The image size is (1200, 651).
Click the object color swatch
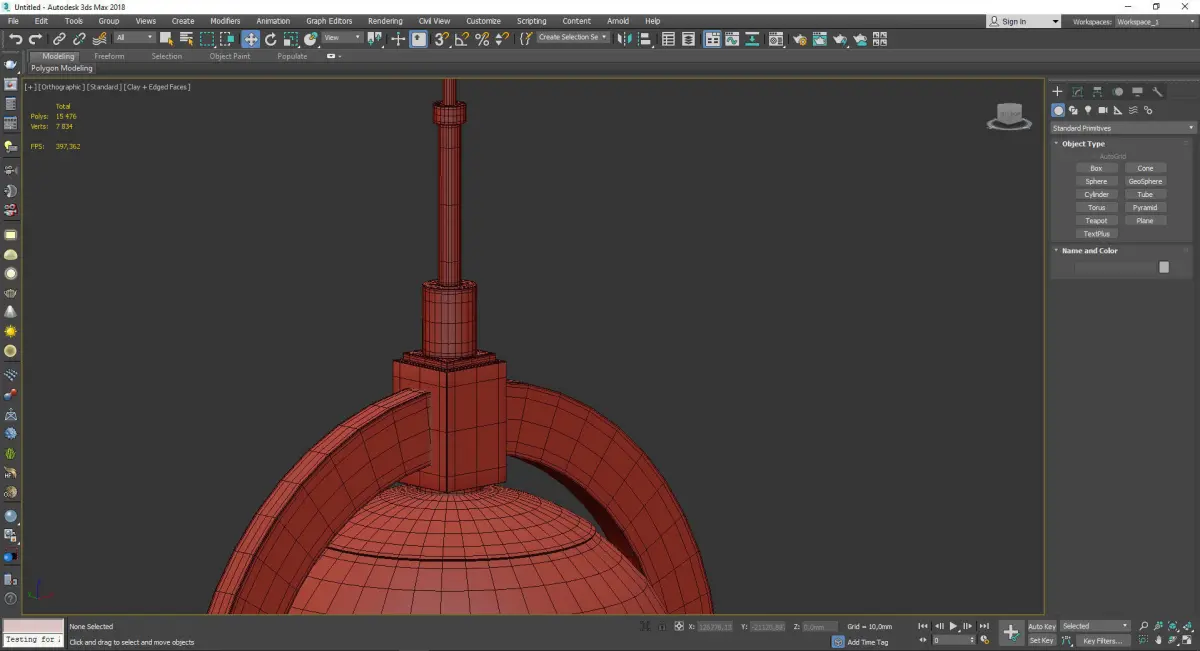(1163, 267)
